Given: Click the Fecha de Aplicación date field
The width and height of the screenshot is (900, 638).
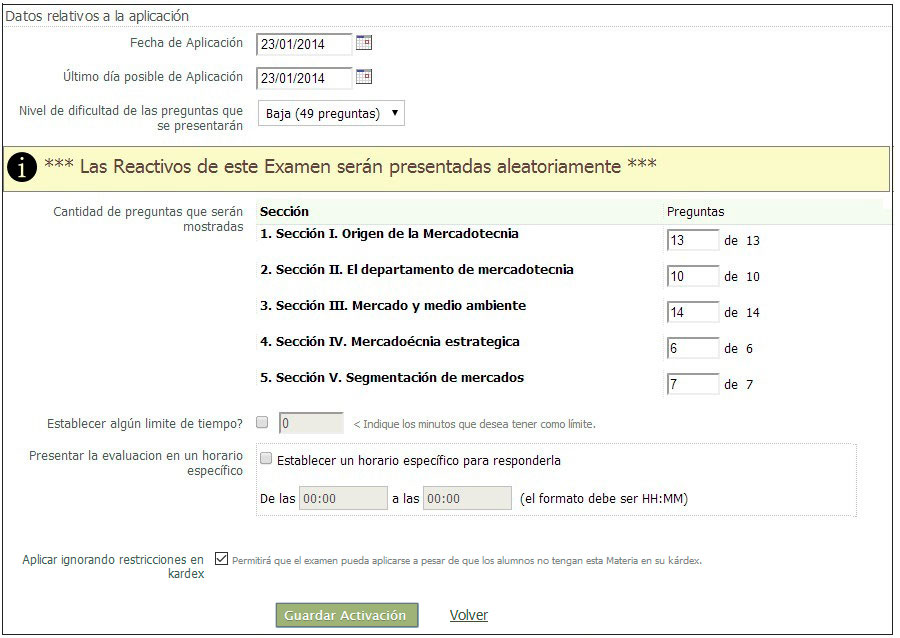Looking at the screenshot, I should click(x=305, y=44).
